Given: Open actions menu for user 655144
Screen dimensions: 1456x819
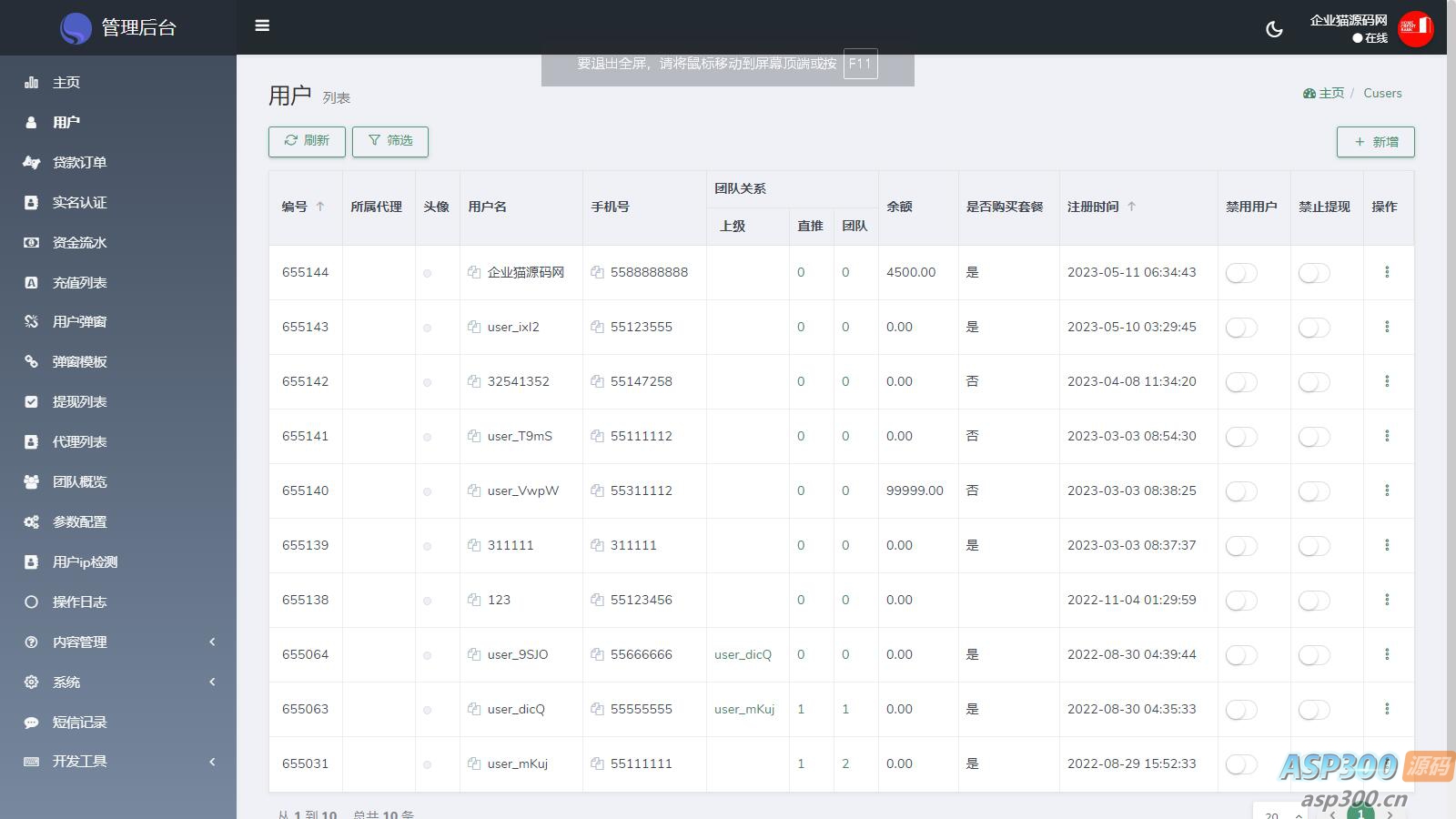Looking at the screenshot, I should click(1387, 272).
